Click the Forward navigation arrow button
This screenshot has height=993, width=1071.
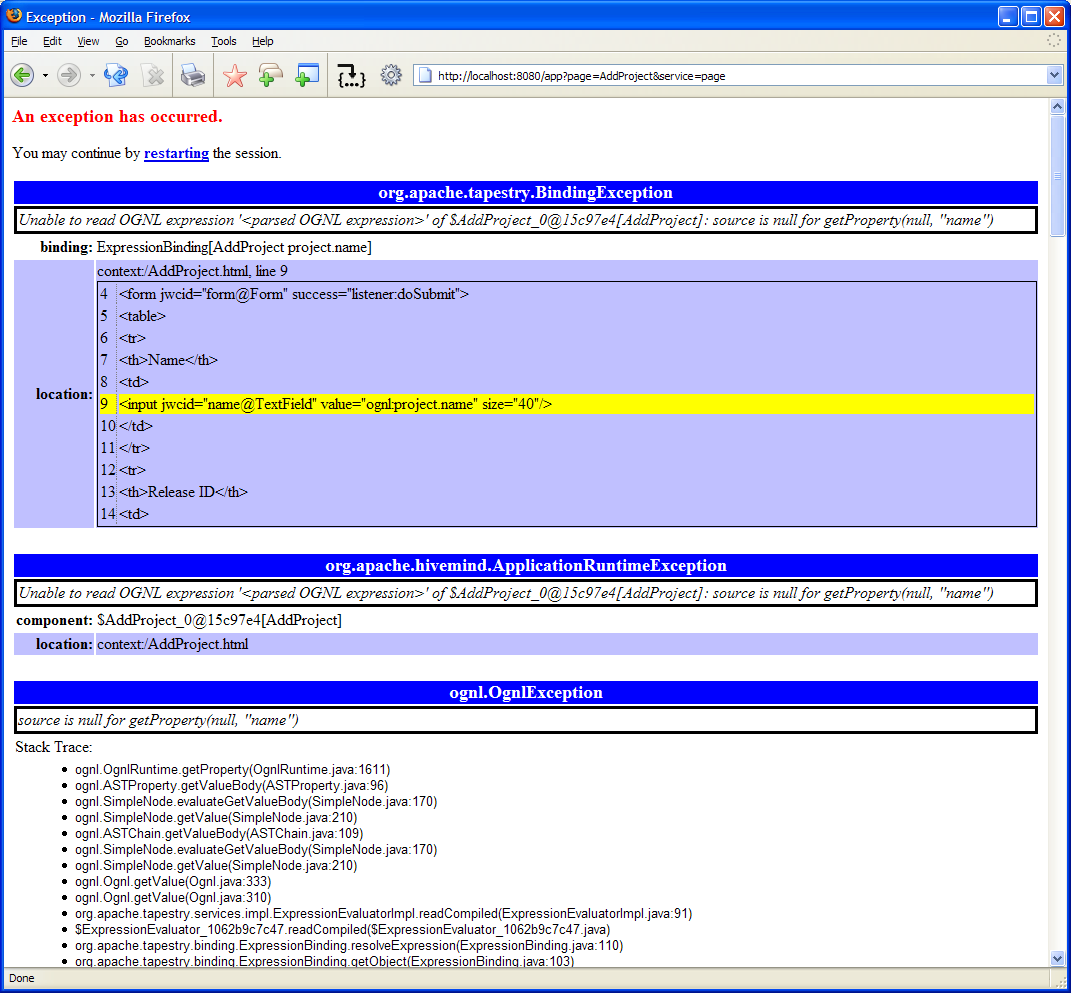[68, 75]
